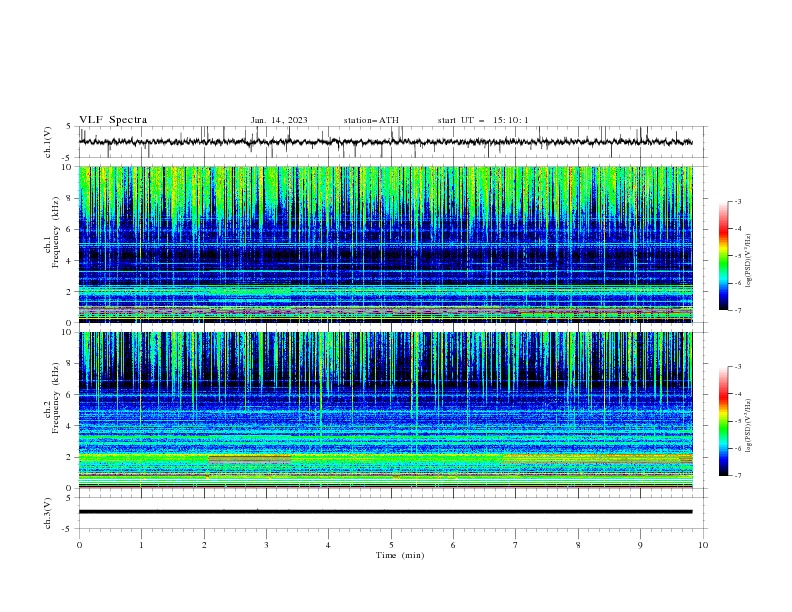Viewport: 792px width, 612px height.
Task: Click the "VLF Spectra" plot title
Action: point(113,120)
